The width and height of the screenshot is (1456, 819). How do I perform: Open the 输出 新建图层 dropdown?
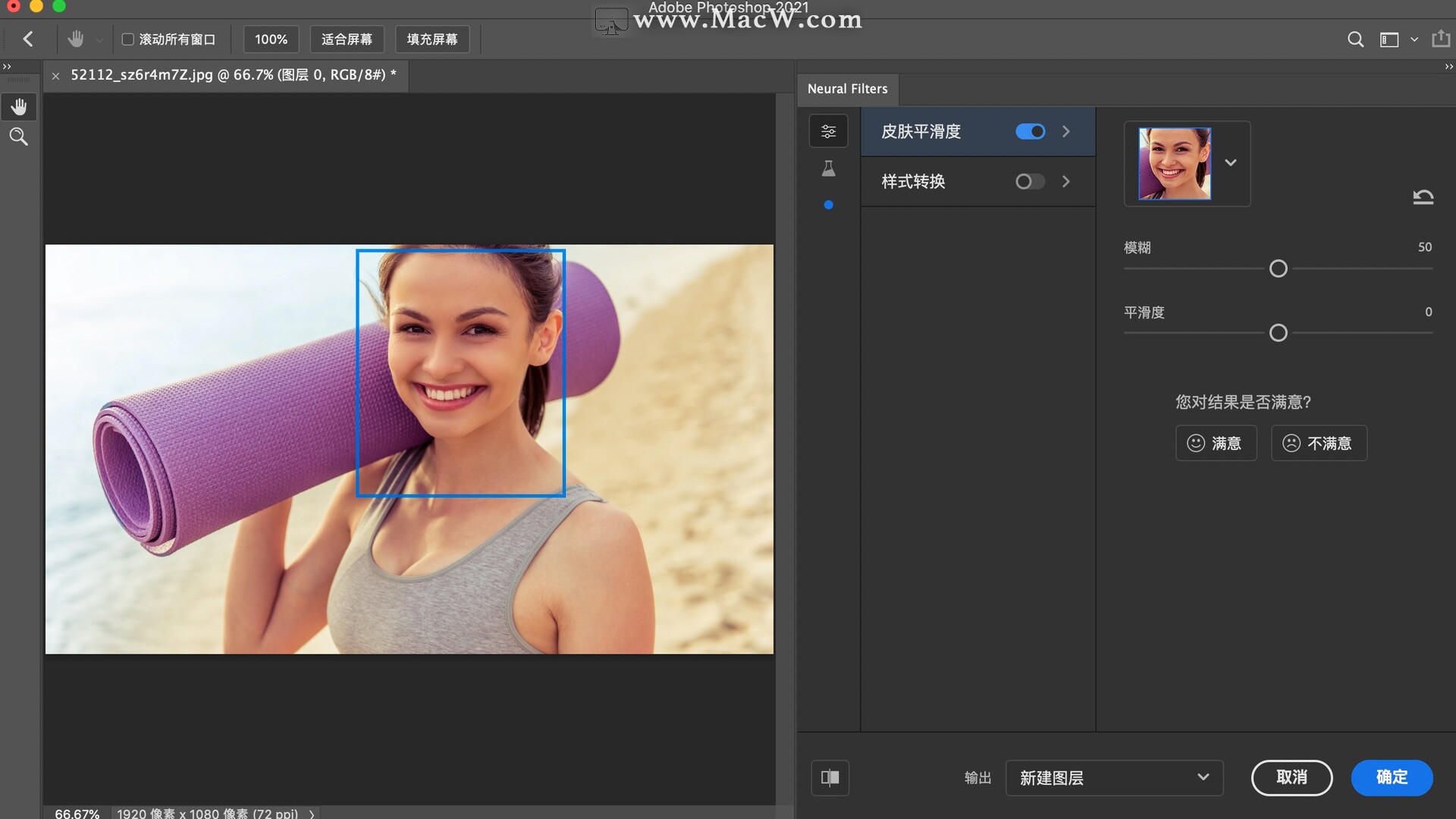click(x=1113, y=777)
